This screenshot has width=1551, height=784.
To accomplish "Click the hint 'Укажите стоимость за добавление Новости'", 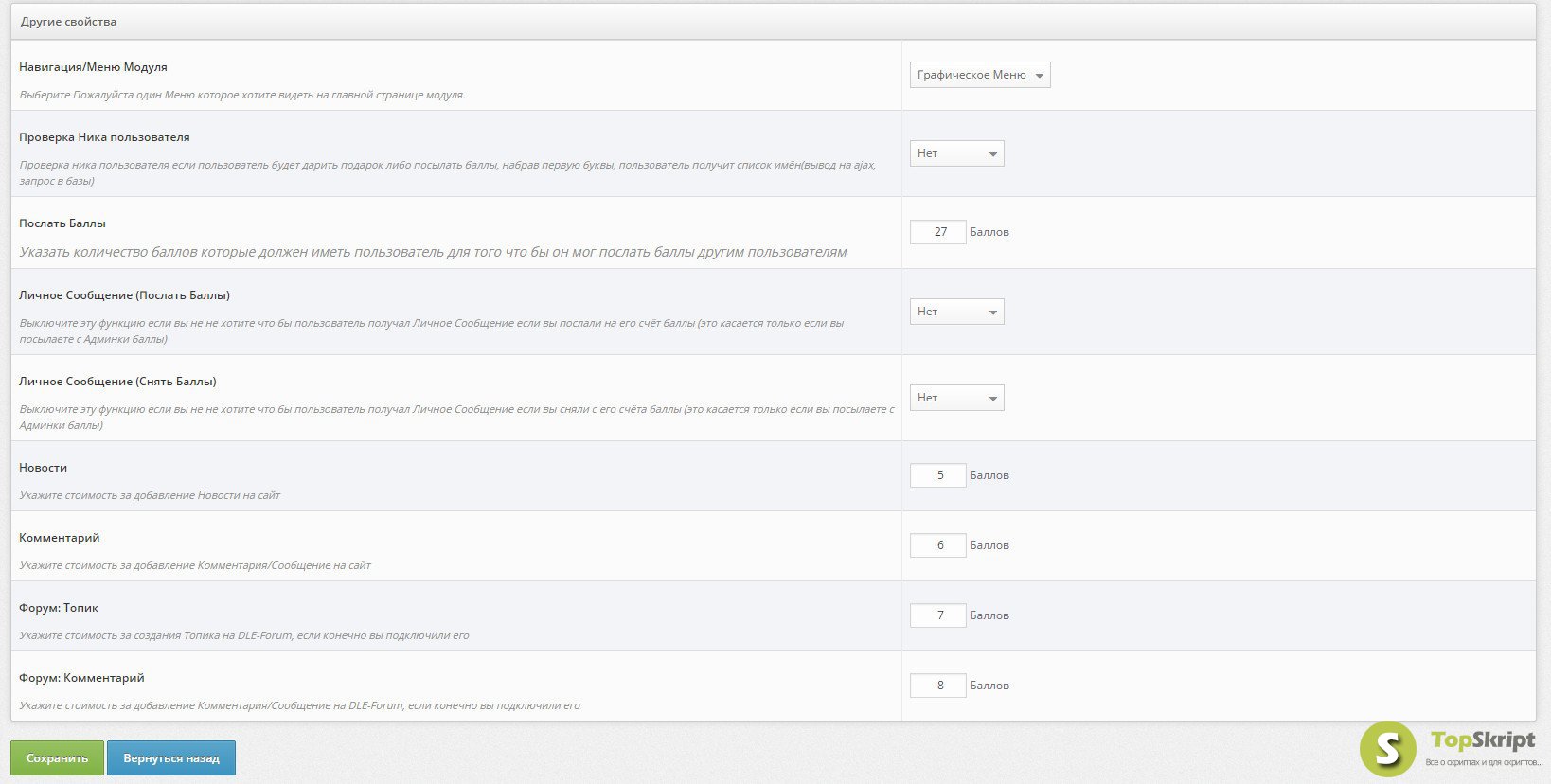I will coord(150,495).
